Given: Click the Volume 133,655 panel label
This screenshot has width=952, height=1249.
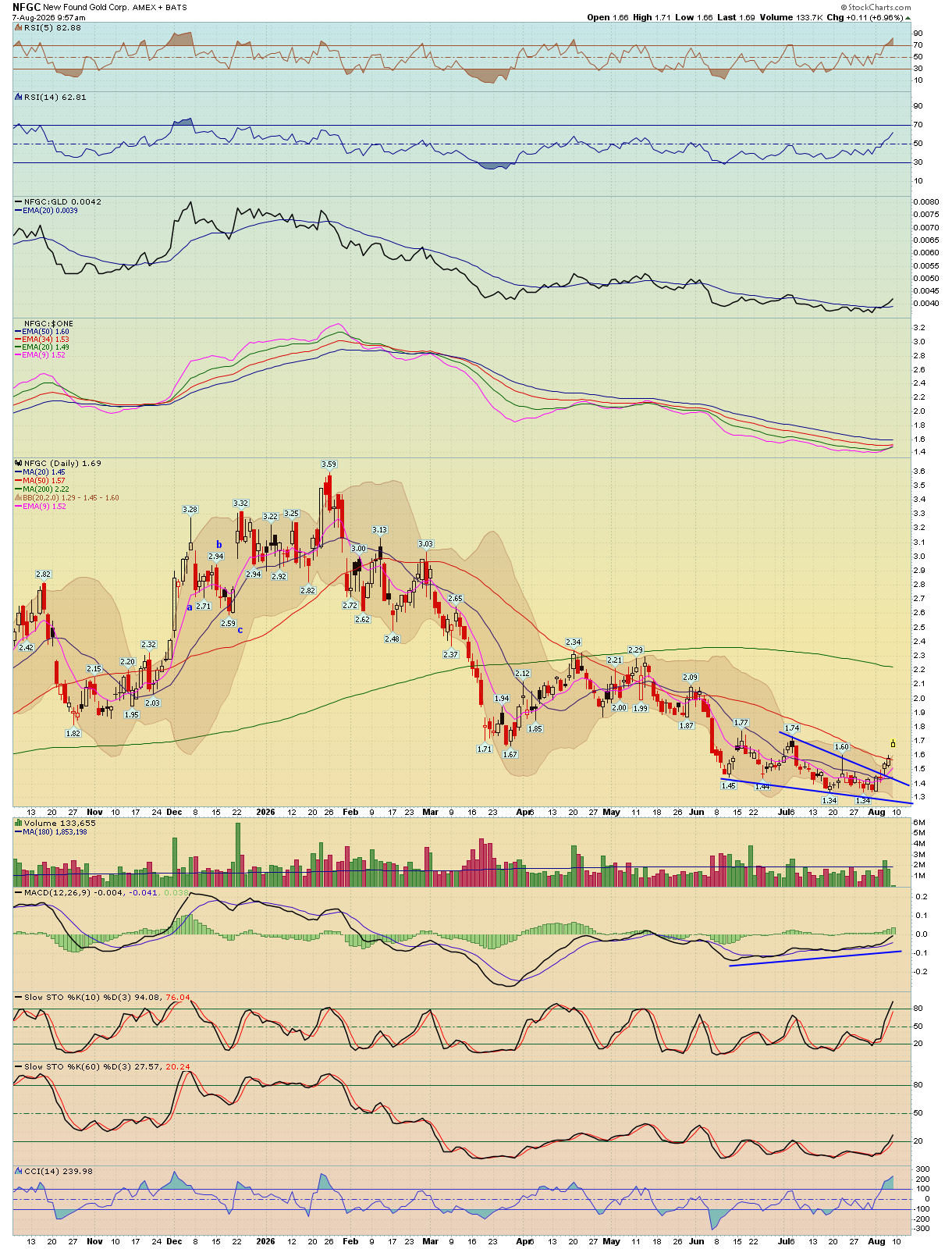Looking at the screenshot, I should 59,823.
